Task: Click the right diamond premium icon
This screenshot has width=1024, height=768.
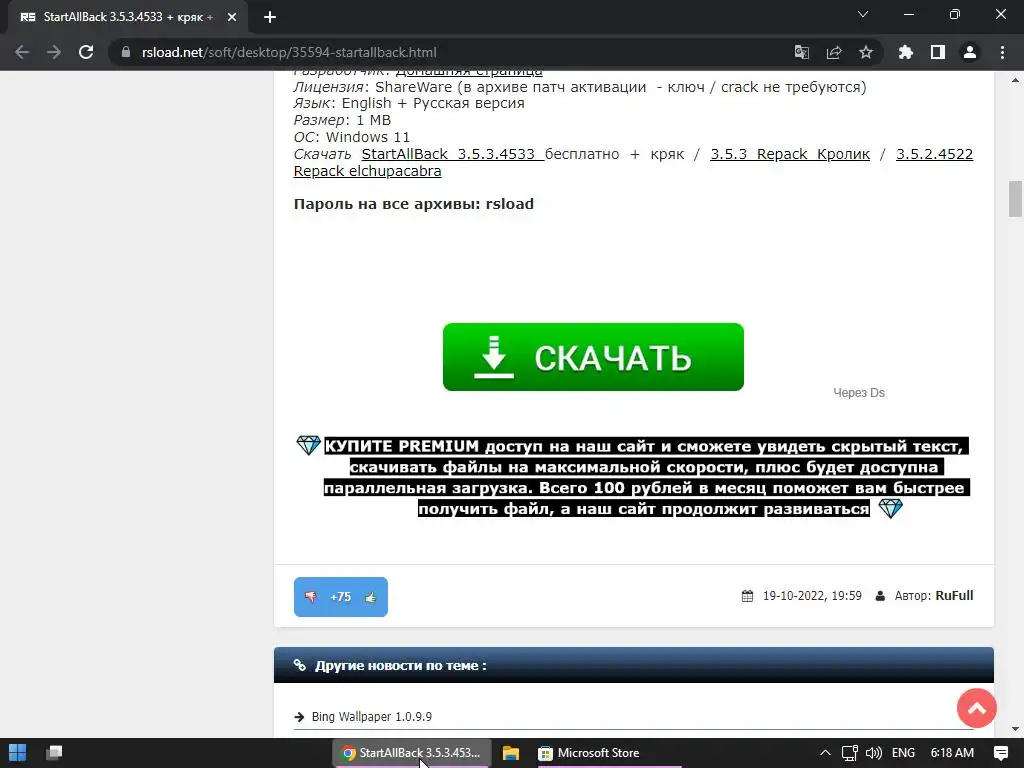Action: point(891,507)
